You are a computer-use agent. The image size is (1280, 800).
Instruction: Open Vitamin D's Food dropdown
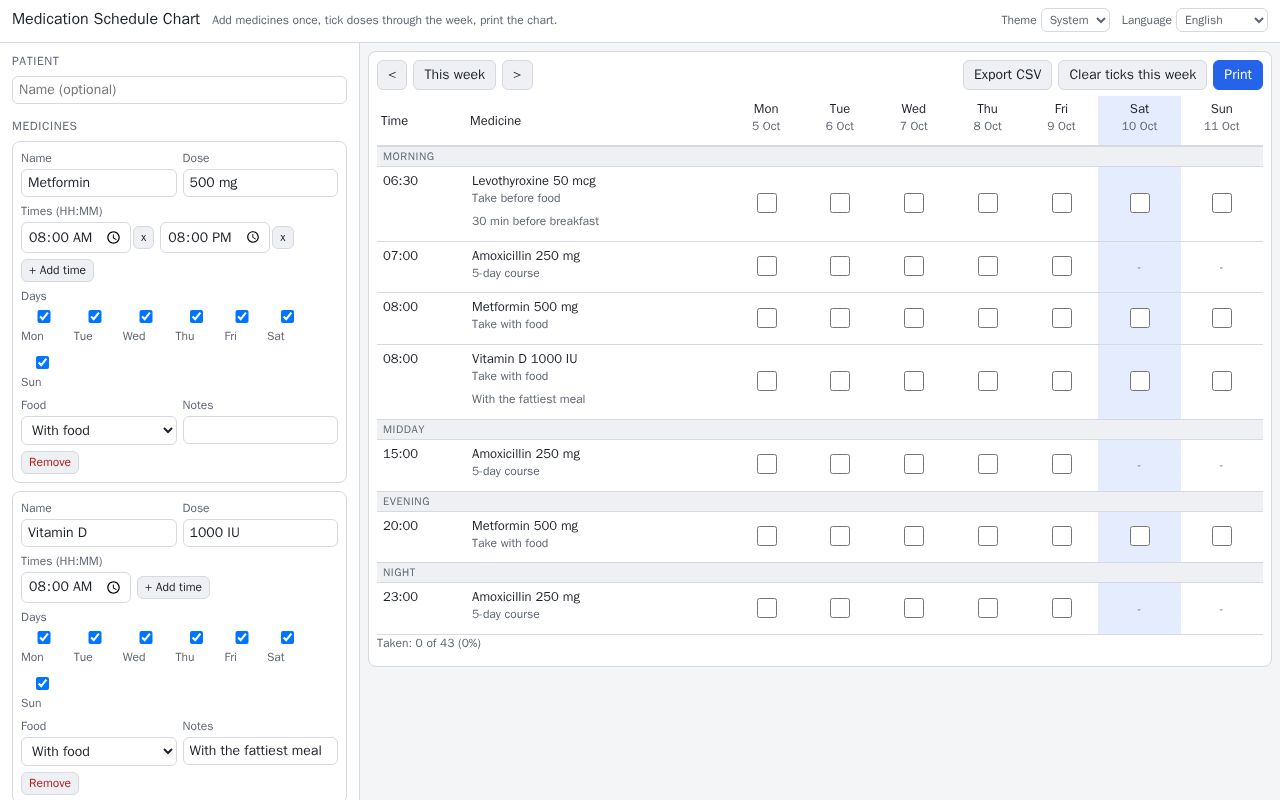(x=99, y=752)
